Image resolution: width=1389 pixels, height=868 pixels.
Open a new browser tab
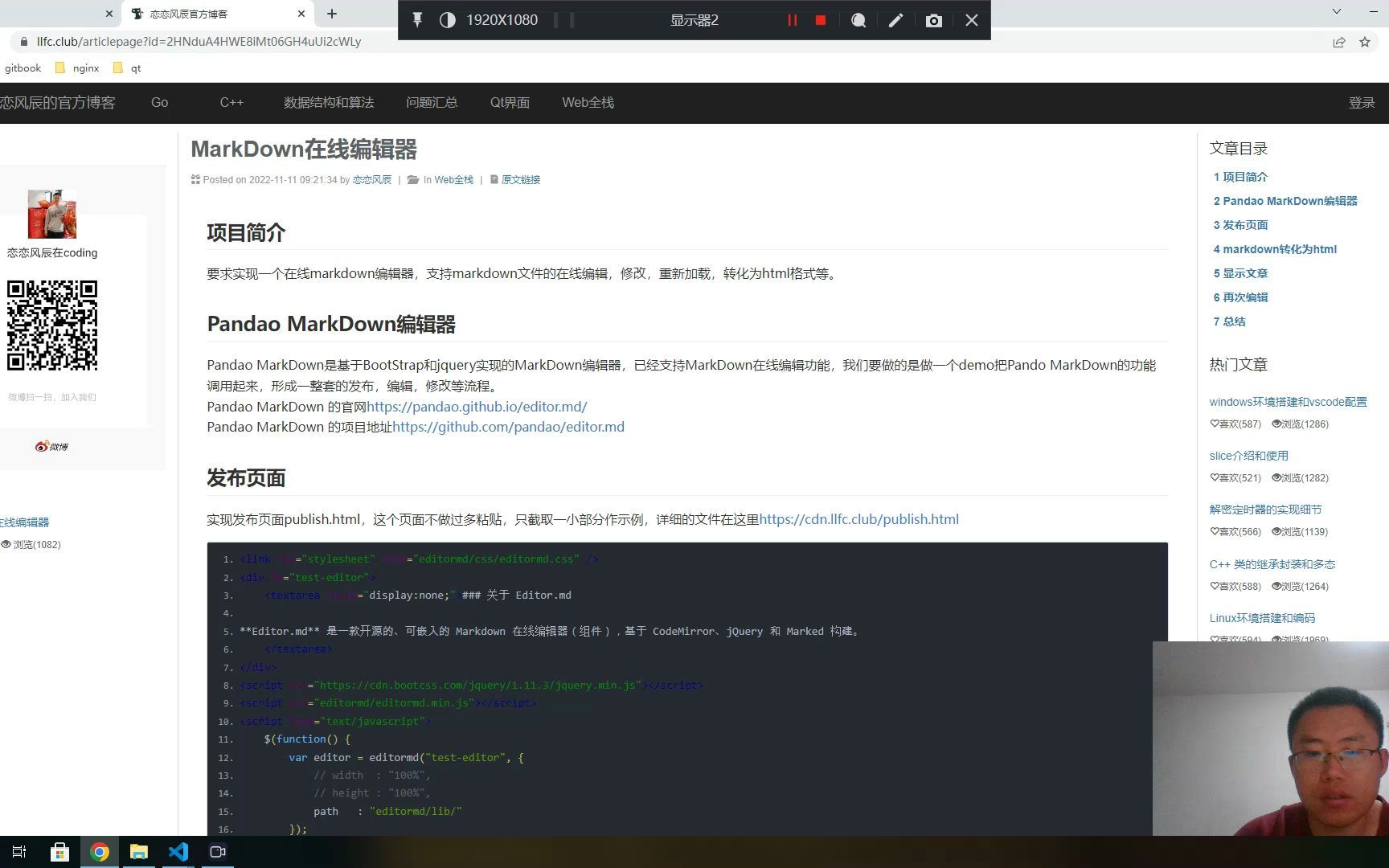(332, 14)
